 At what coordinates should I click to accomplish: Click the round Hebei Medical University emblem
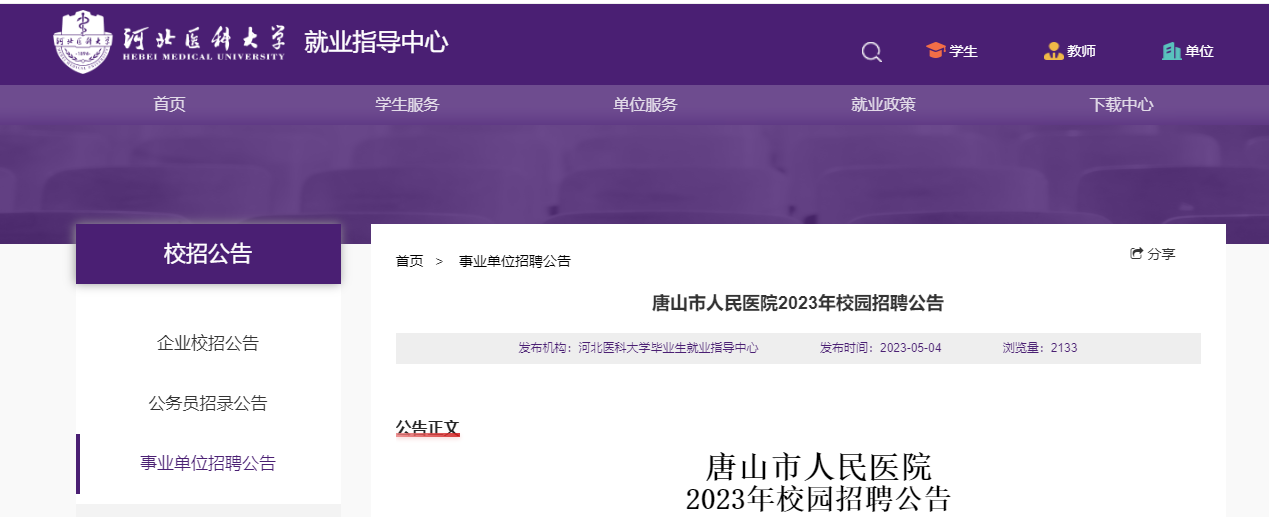coord(82,42)
